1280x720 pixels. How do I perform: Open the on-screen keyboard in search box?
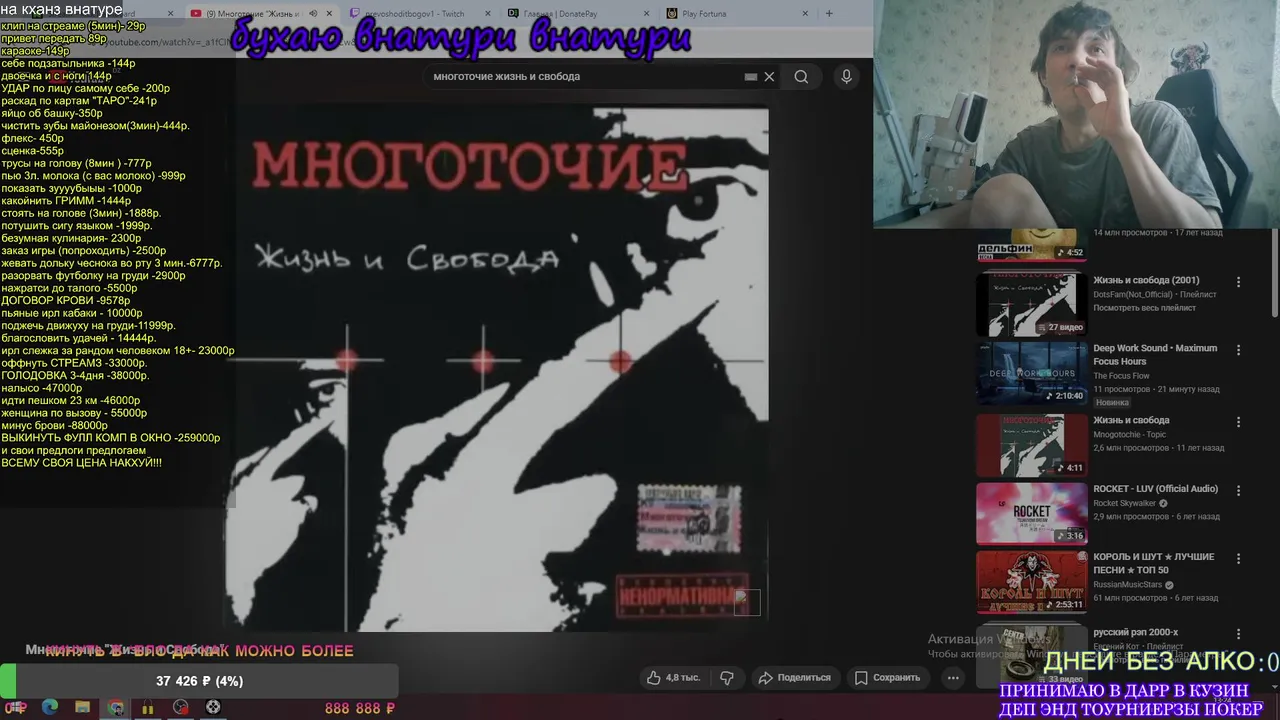click(751, 77)
